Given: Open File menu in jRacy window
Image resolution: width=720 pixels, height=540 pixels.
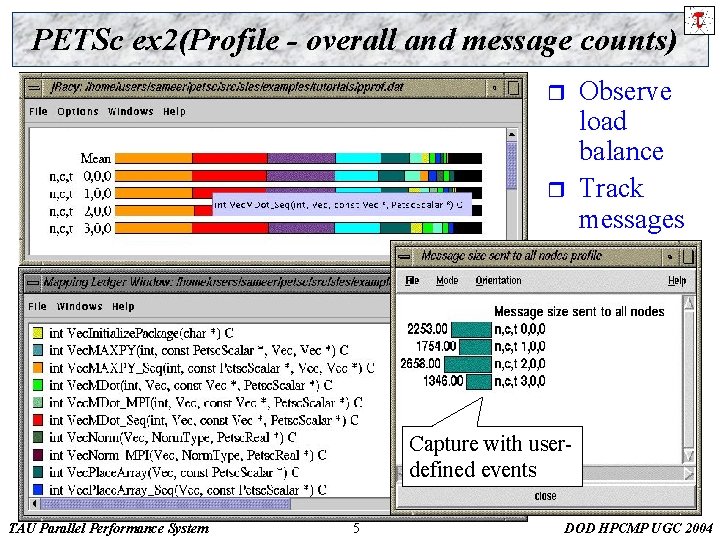Looking at the screenshot, I should (x=38, y=112).
